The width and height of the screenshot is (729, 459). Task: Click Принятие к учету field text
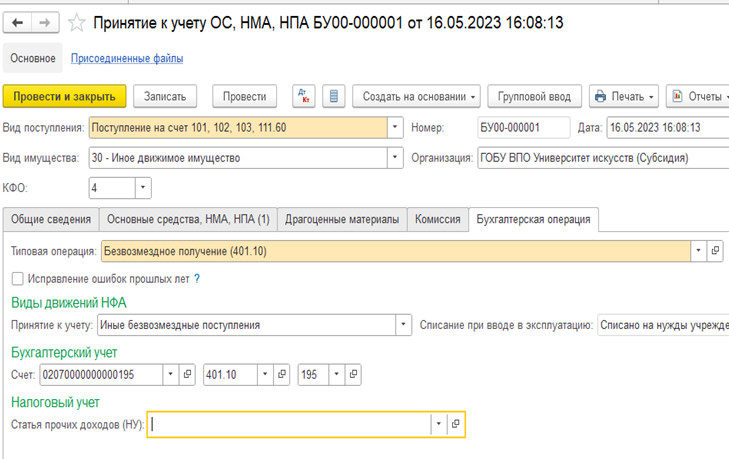pyautogui.click(x=246, y=325)
